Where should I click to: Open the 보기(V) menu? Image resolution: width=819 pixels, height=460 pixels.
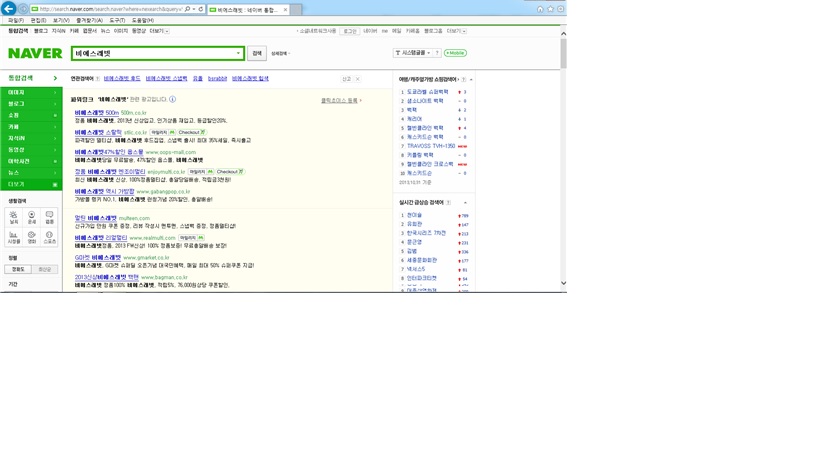point(61,20)
